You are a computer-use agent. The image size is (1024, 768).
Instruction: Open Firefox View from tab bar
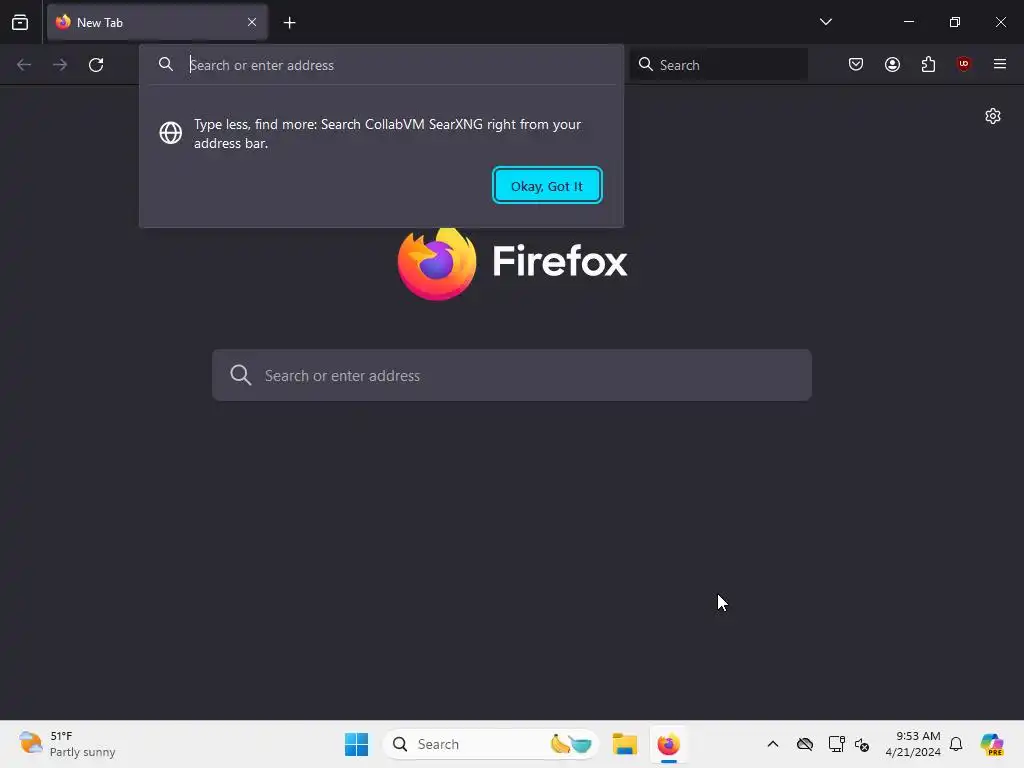pyautogui.click(x=20, y=22)
